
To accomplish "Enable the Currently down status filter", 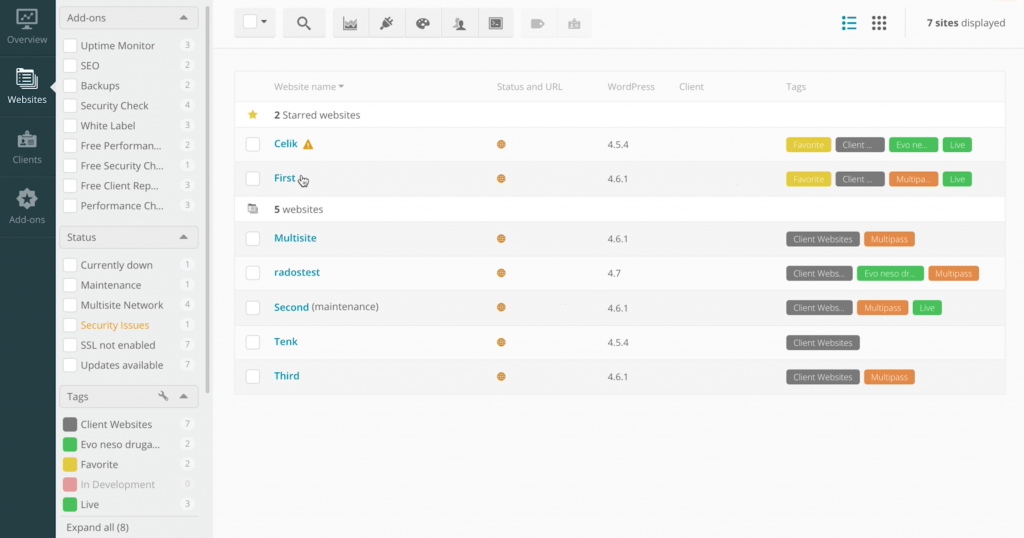I will coord(70,265).
